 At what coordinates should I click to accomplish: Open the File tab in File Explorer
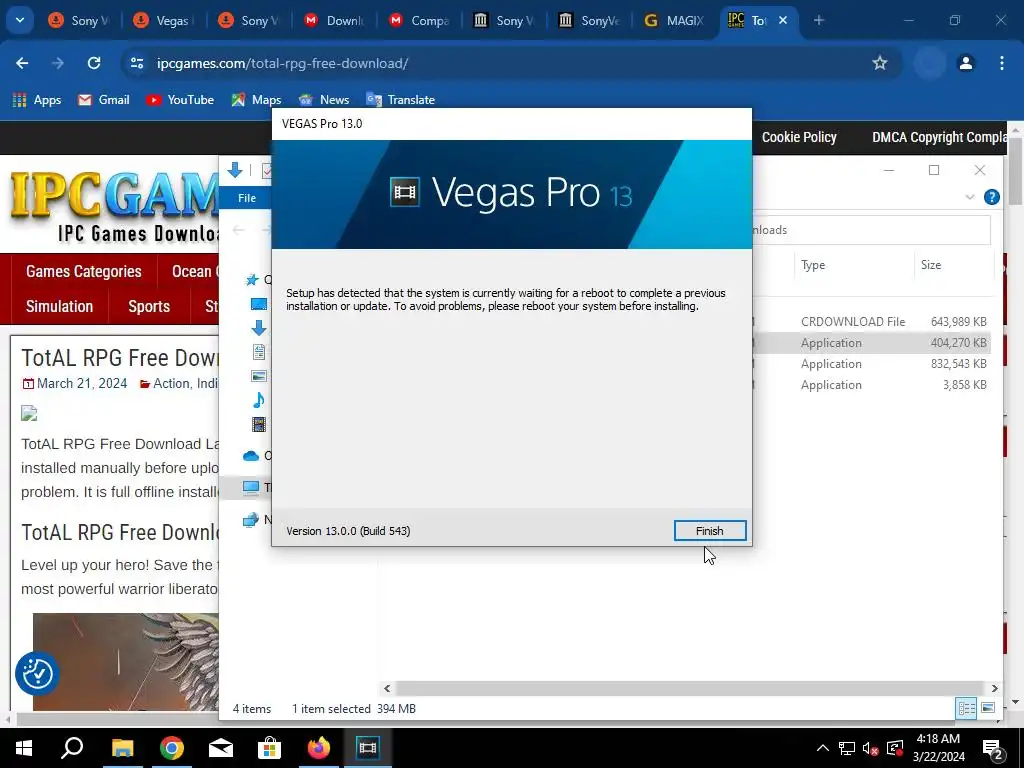tap(247, 198)
